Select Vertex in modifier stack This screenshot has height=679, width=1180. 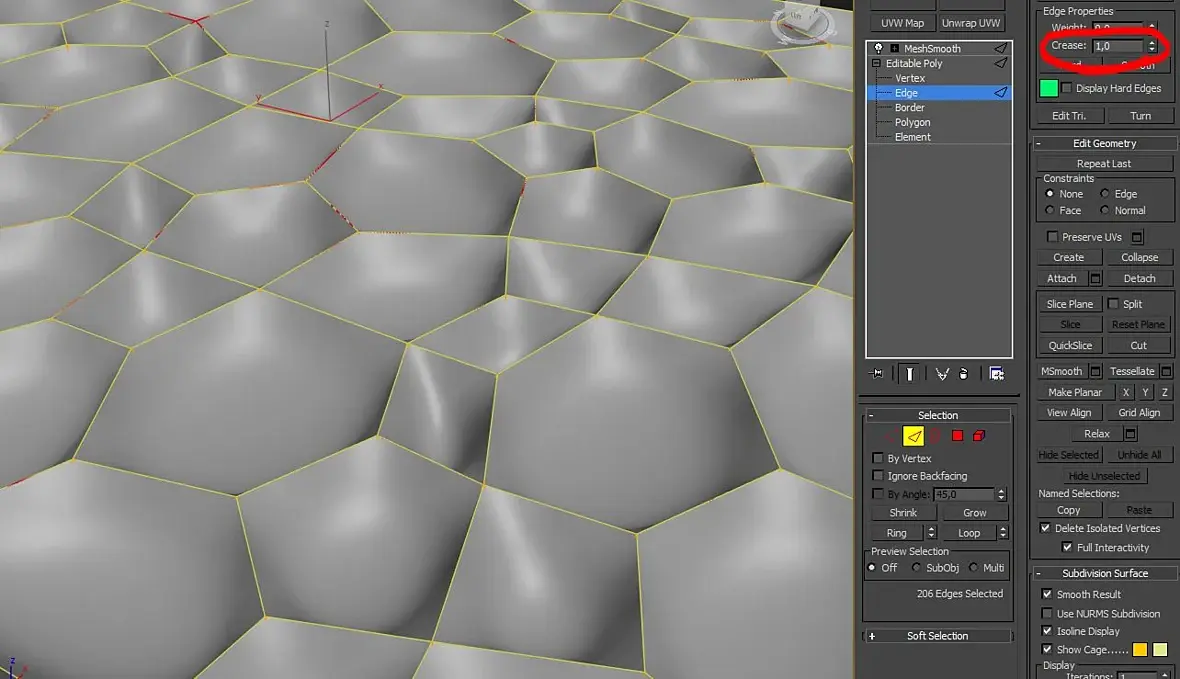[x=910, y=78]
